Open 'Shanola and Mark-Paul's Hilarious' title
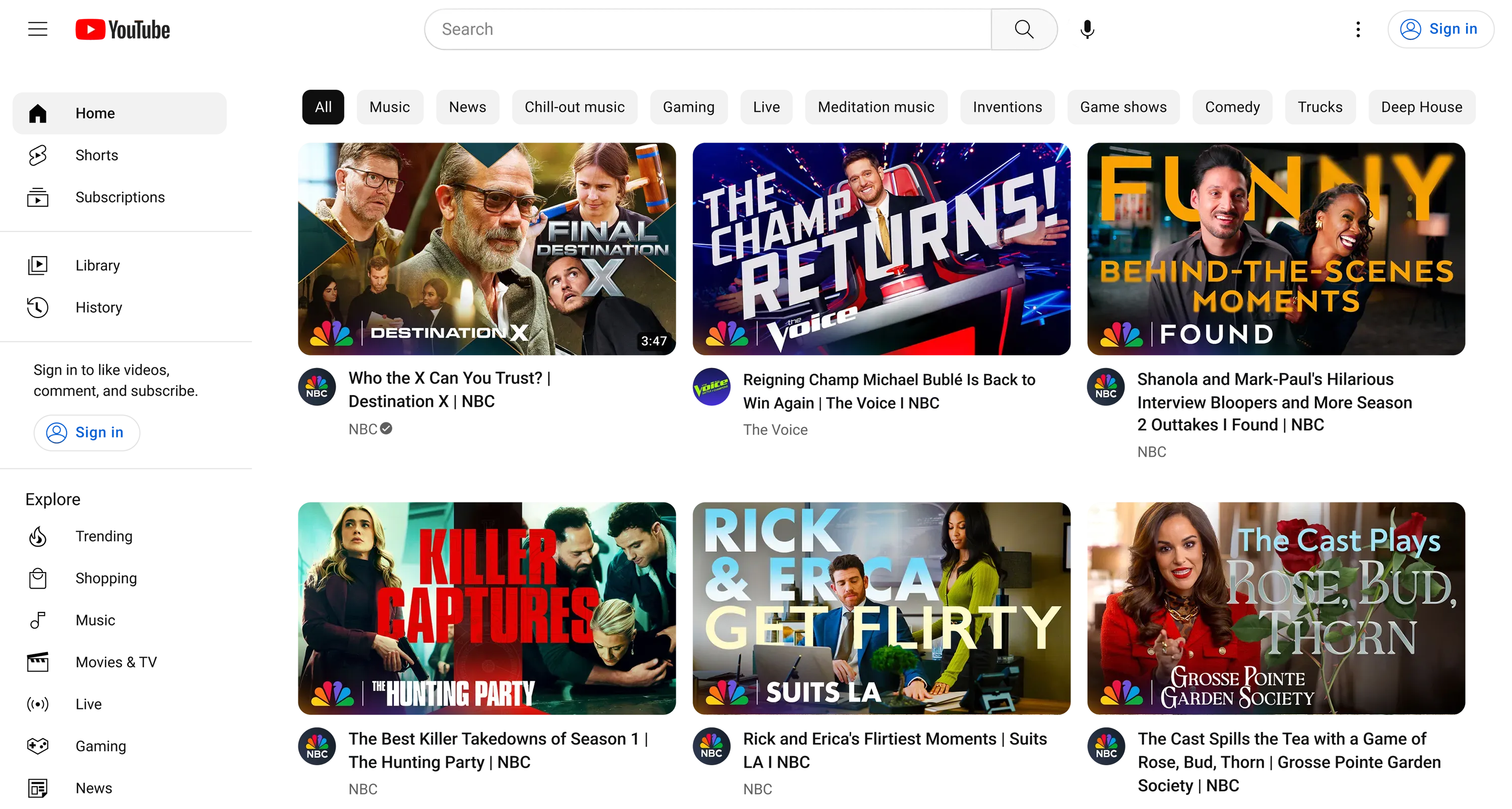Screen dimensions: 1512x809 1274,402
